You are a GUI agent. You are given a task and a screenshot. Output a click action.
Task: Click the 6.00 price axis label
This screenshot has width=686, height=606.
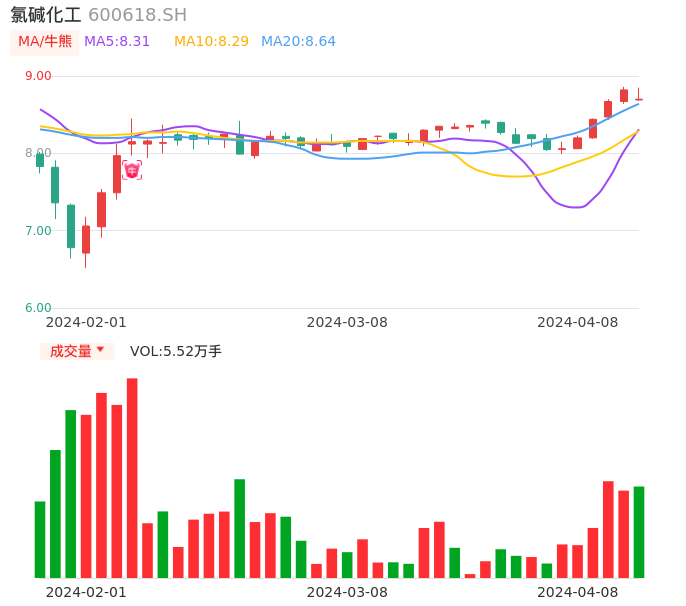tap(38, 308)
